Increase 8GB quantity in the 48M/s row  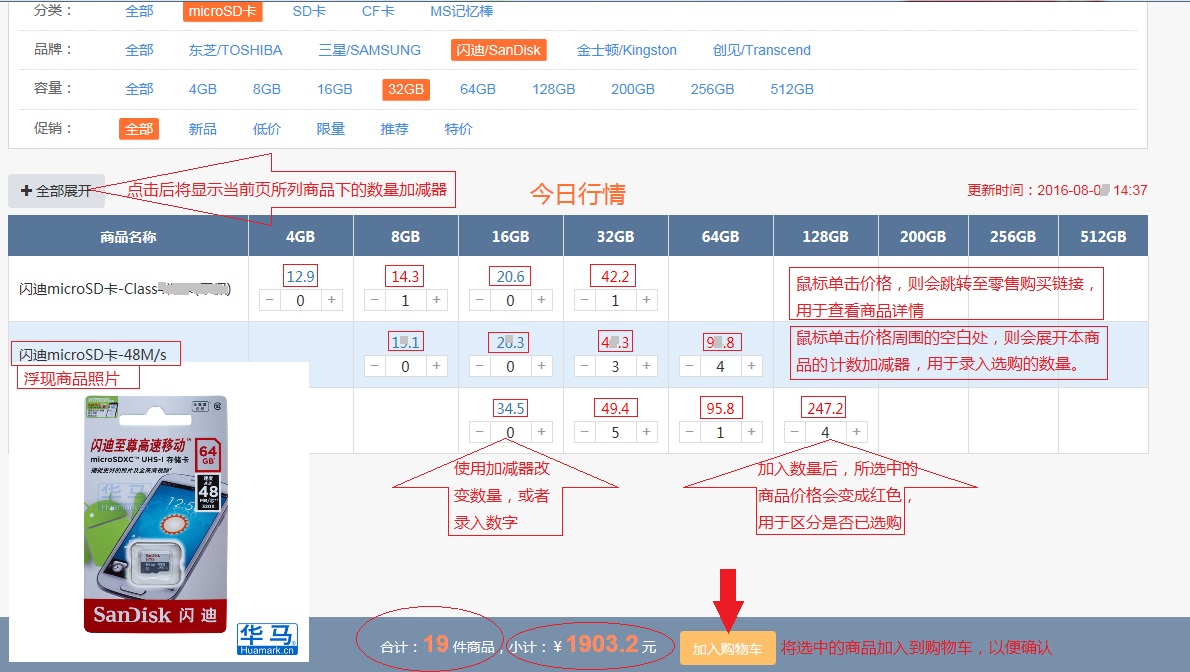(x=436, y=366)
